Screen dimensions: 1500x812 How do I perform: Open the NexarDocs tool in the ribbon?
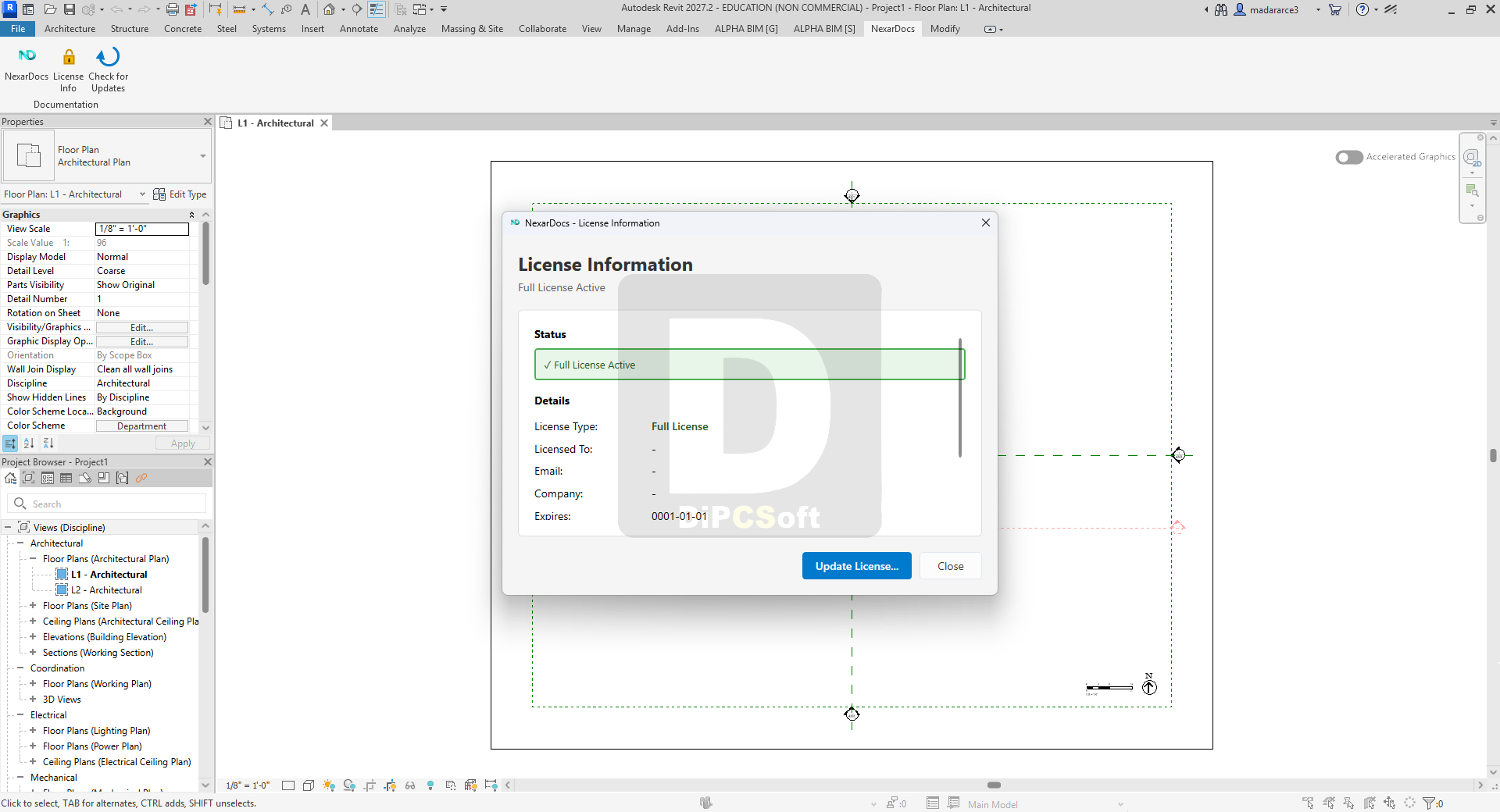click(27, 64)
